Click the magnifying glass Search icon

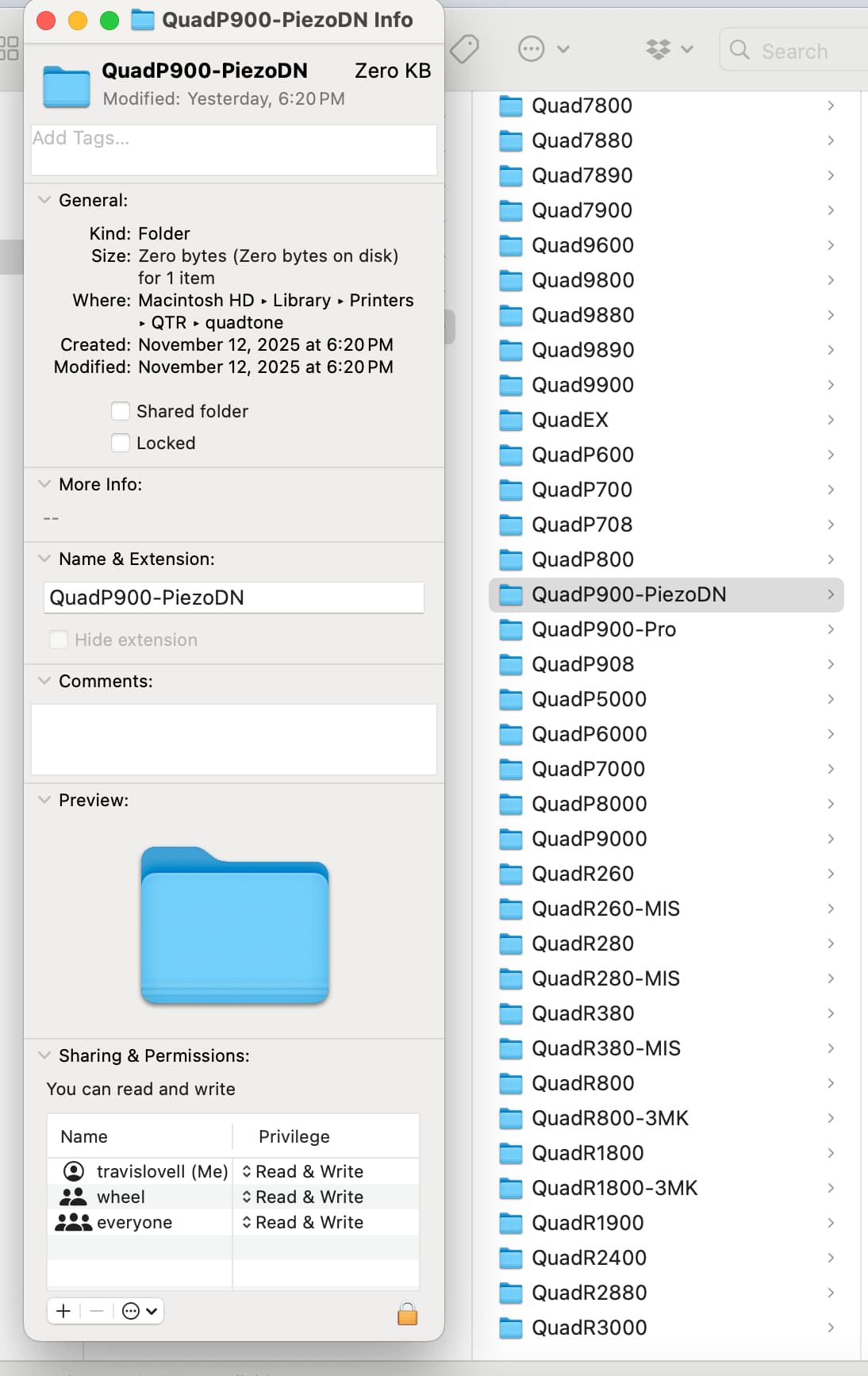pos(739,50)
